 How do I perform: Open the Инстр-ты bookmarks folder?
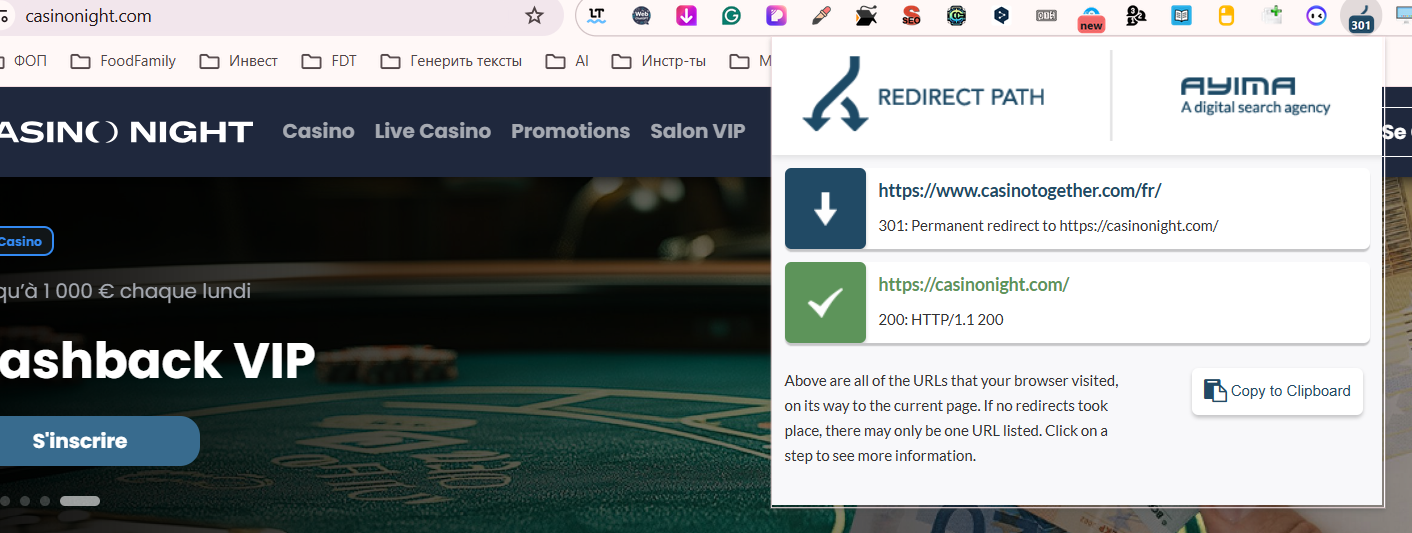click(x=659, y=61)
